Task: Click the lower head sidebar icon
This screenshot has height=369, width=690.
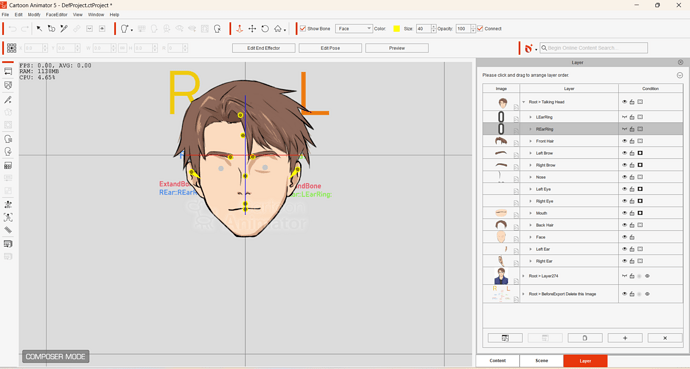Action: tap(8, 152)
